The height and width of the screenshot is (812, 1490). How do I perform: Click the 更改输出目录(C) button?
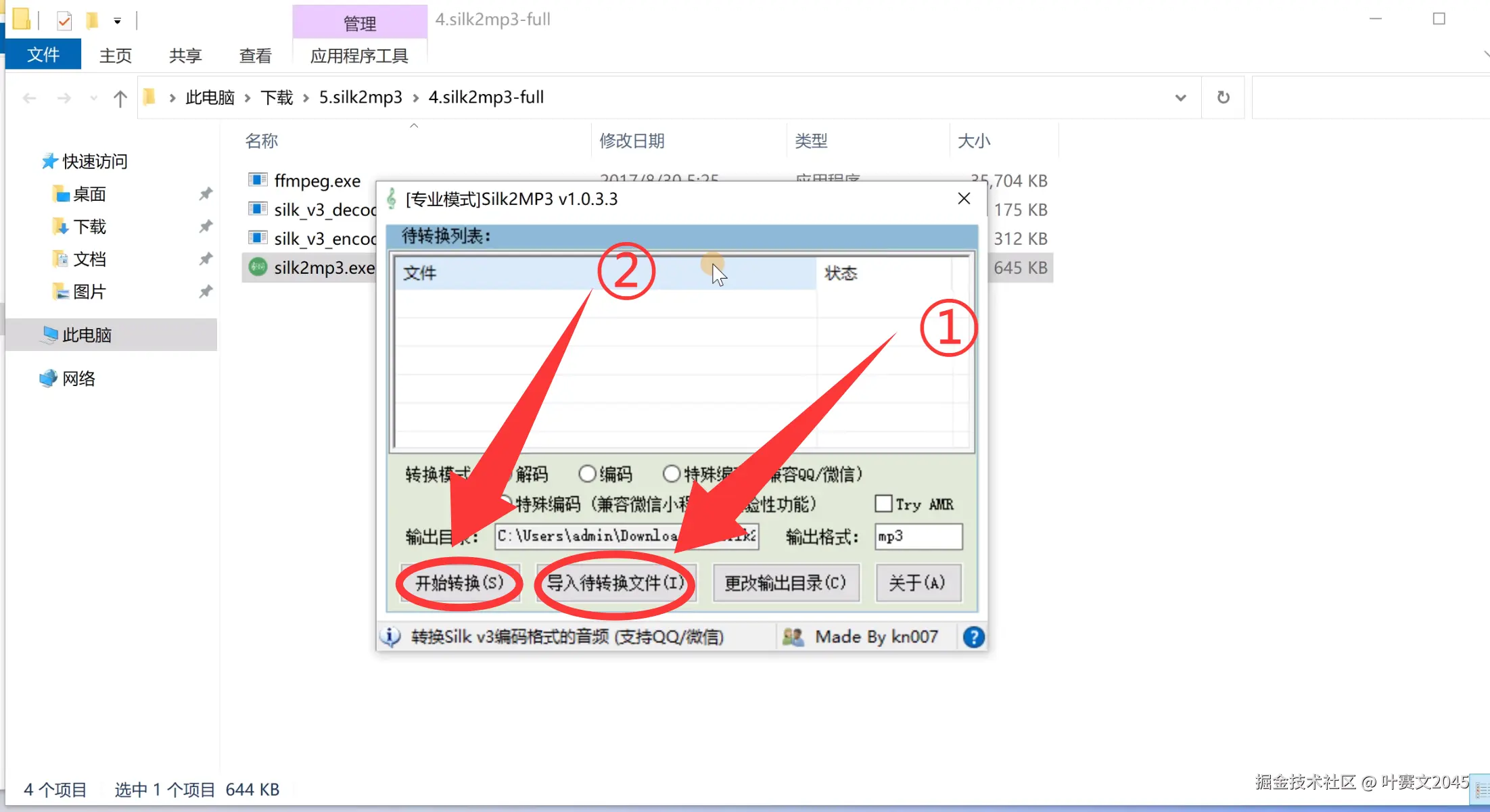[785, 583]
